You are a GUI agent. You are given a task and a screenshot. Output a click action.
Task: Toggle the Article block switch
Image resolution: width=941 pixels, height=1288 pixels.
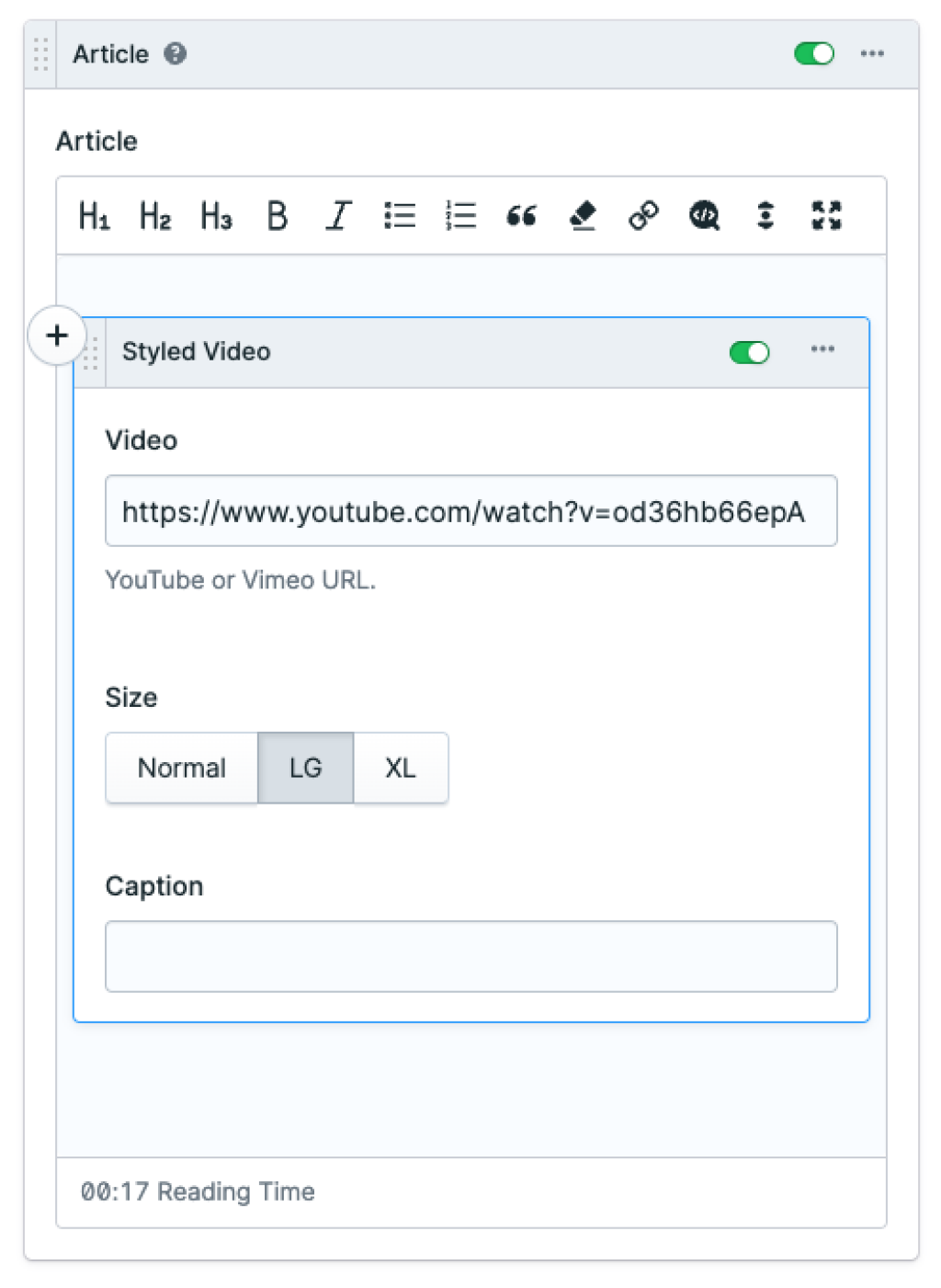(813, 53)
